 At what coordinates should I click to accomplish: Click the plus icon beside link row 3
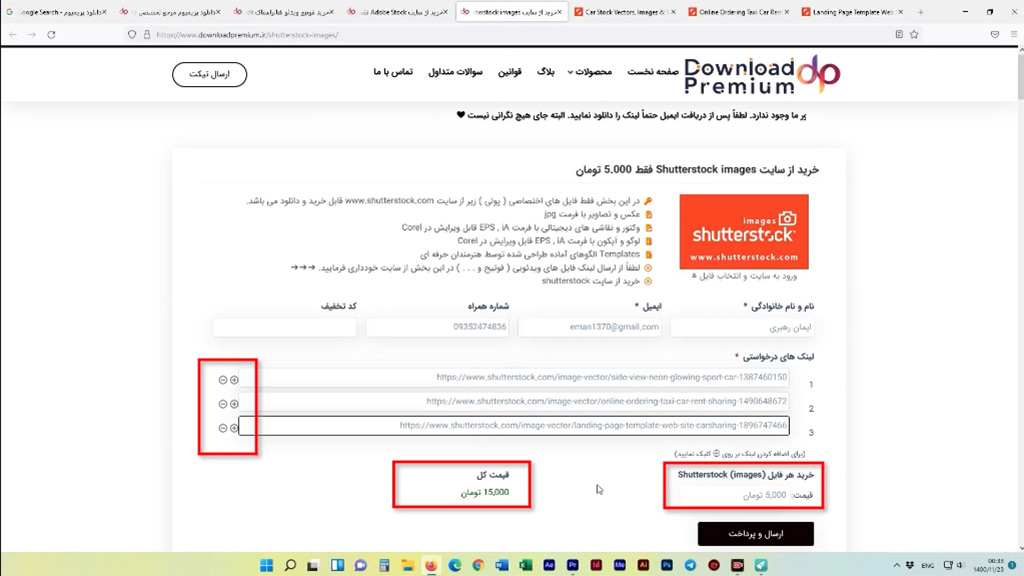coord(234,428)
